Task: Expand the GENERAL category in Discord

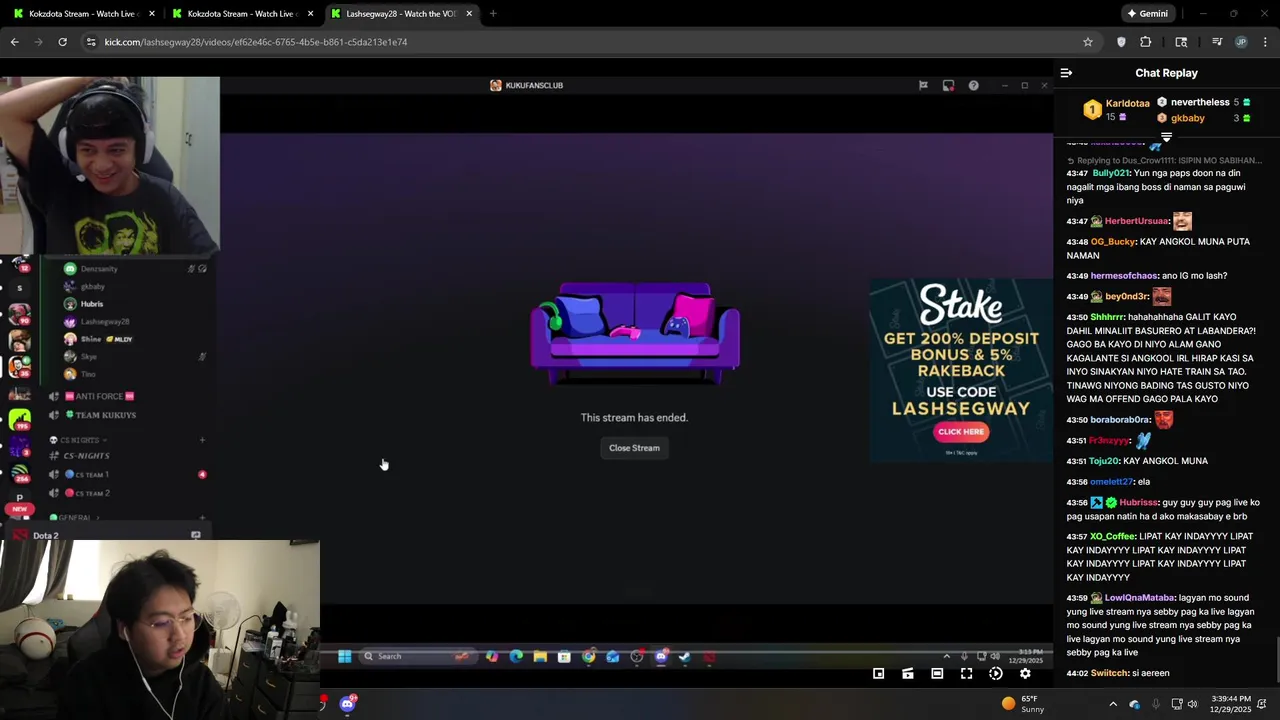Action: tap(76, 517)
